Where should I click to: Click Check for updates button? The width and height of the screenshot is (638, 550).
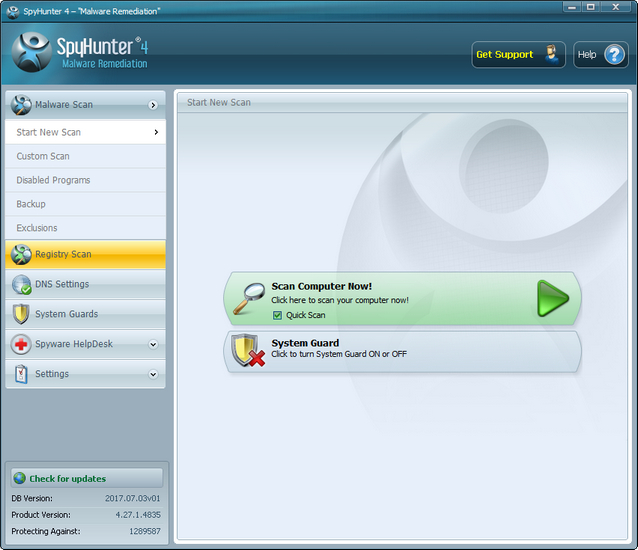[87, 478]
